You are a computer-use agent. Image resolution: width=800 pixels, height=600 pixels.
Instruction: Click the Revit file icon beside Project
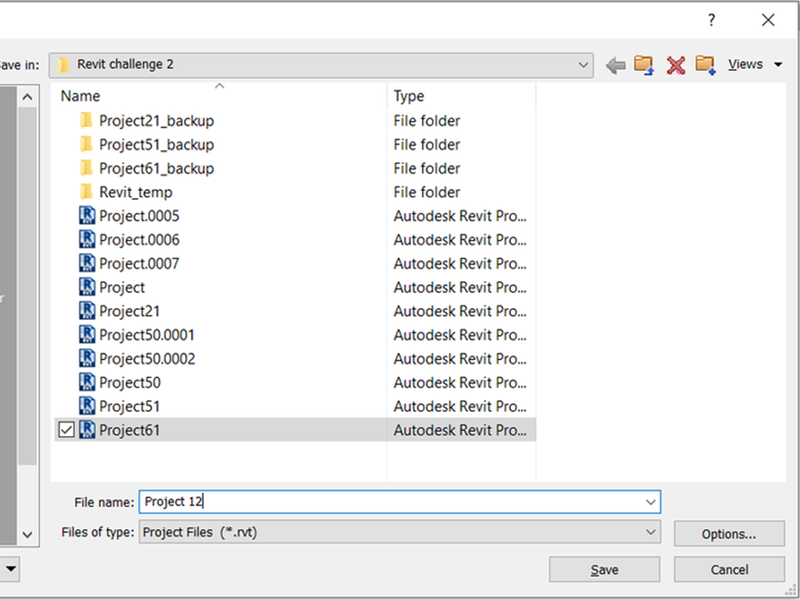point(87,287)
